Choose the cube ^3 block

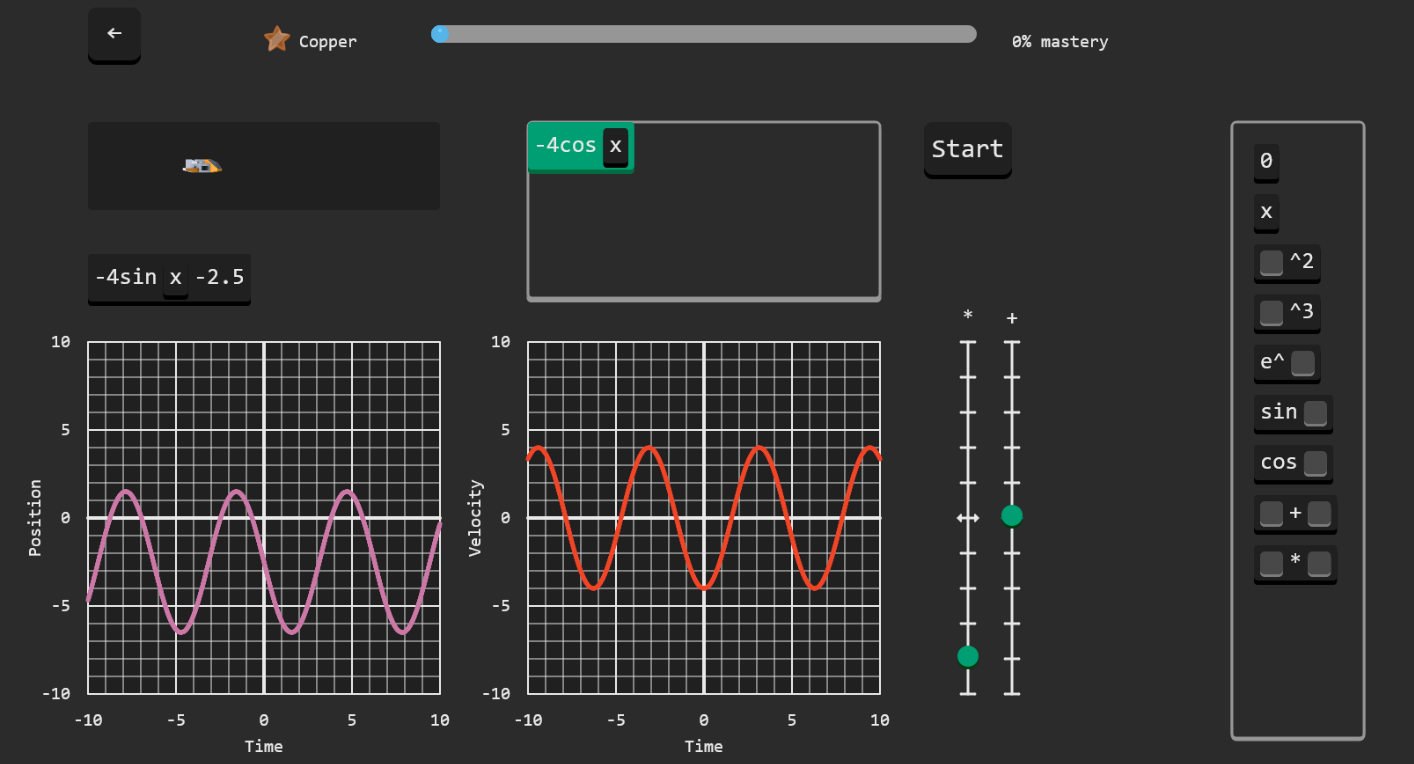pyautogui.click(x=1300, y=313)
